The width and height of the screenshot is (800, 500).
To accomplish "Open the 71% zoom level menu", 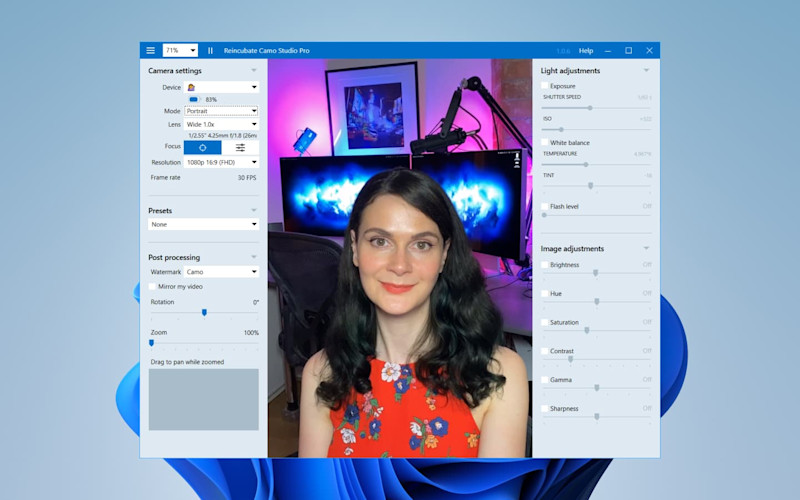I will click(181, 50).
